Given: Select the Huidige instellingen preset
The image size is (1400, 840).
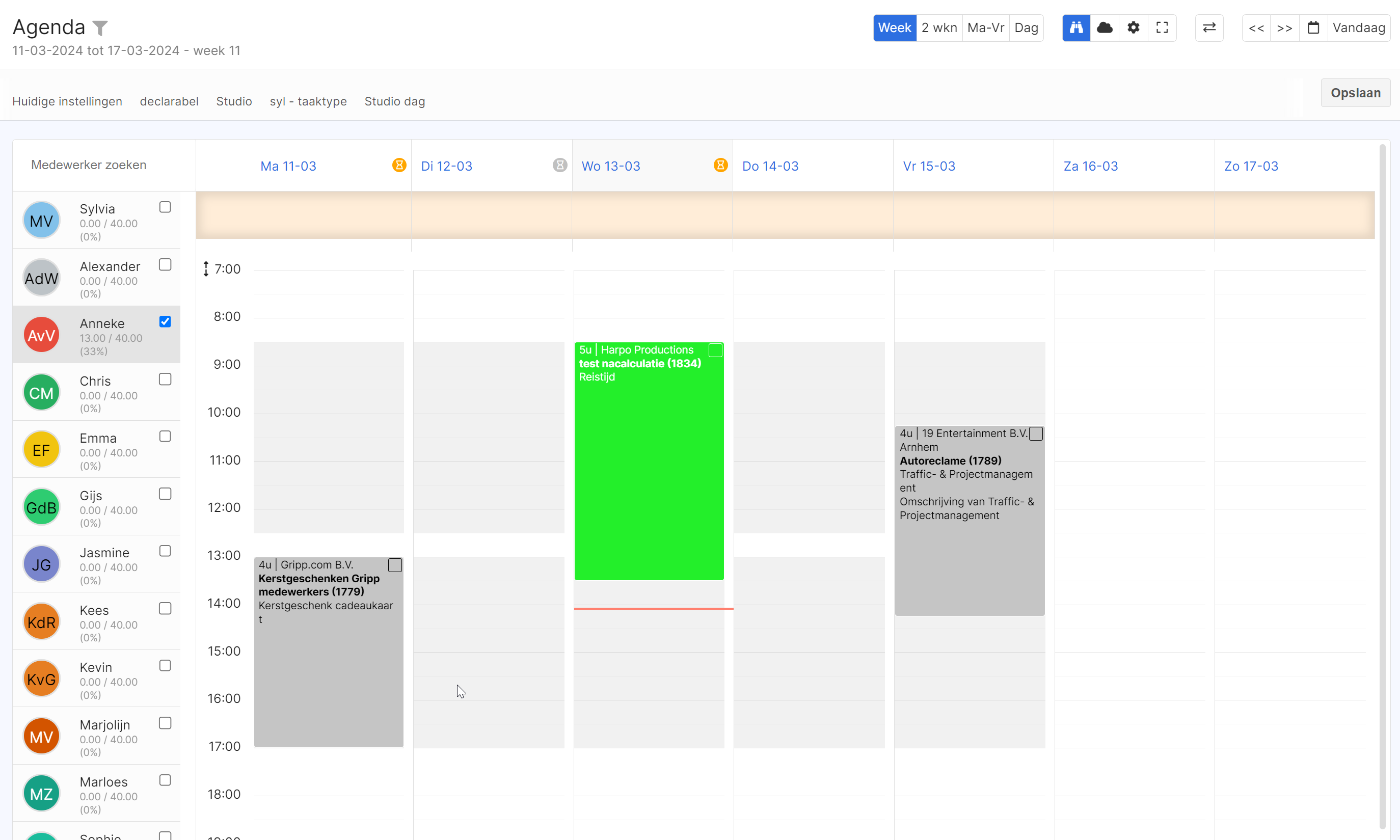Looking at the screenshot, I should 67,101.
